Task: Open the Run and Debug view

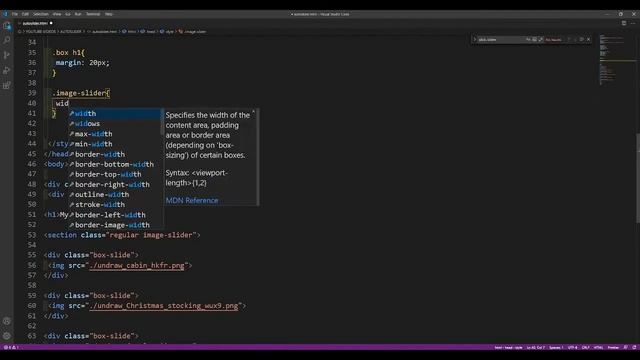Action: tap(7, 70)
